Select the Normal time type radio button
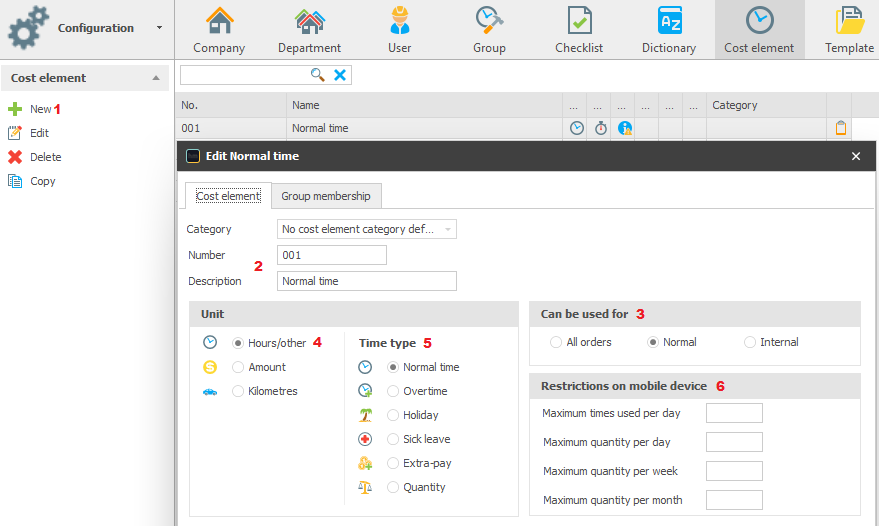The image size is (879, 526). click(x=393, y=367)
